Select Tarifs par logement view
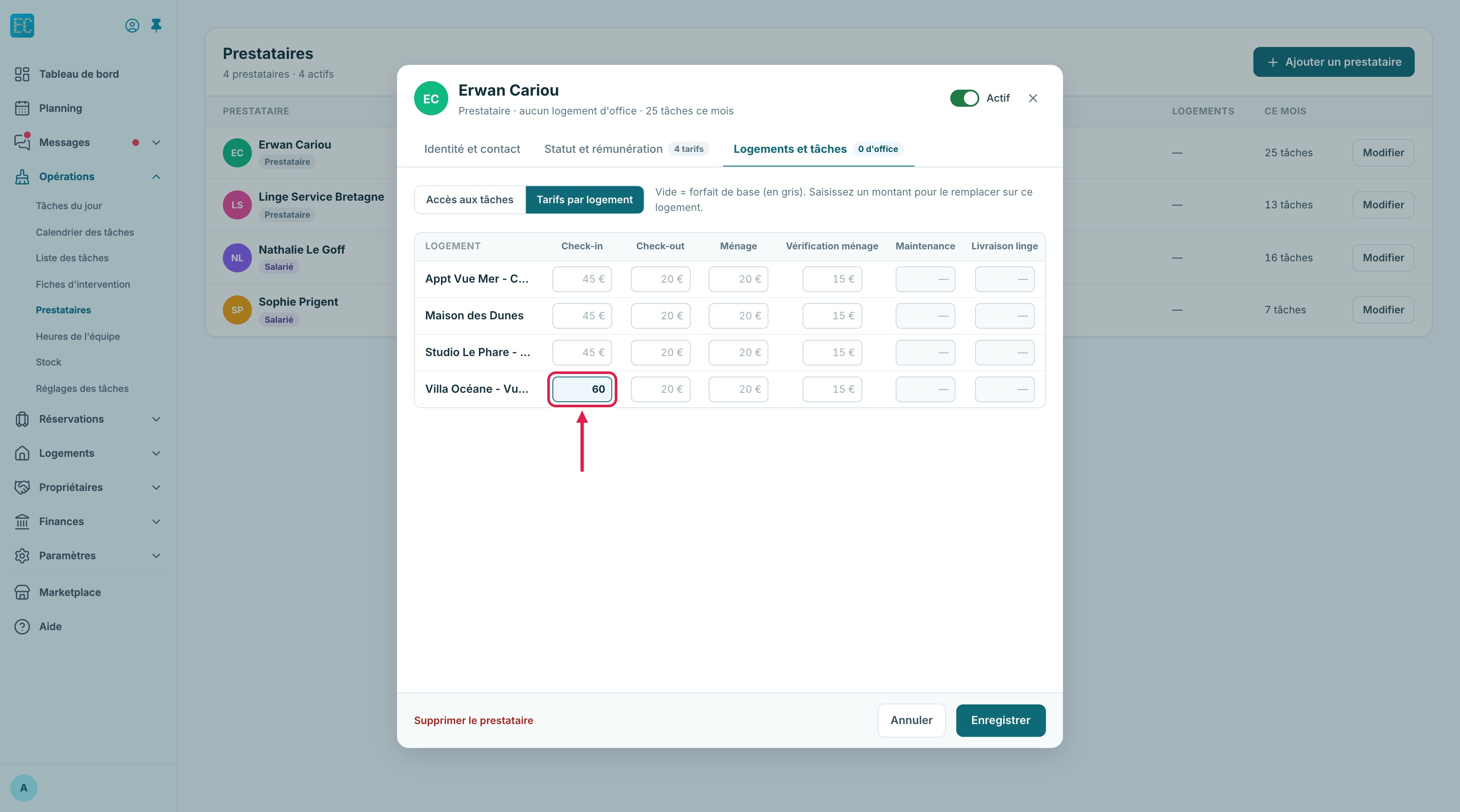 [584, 199]
